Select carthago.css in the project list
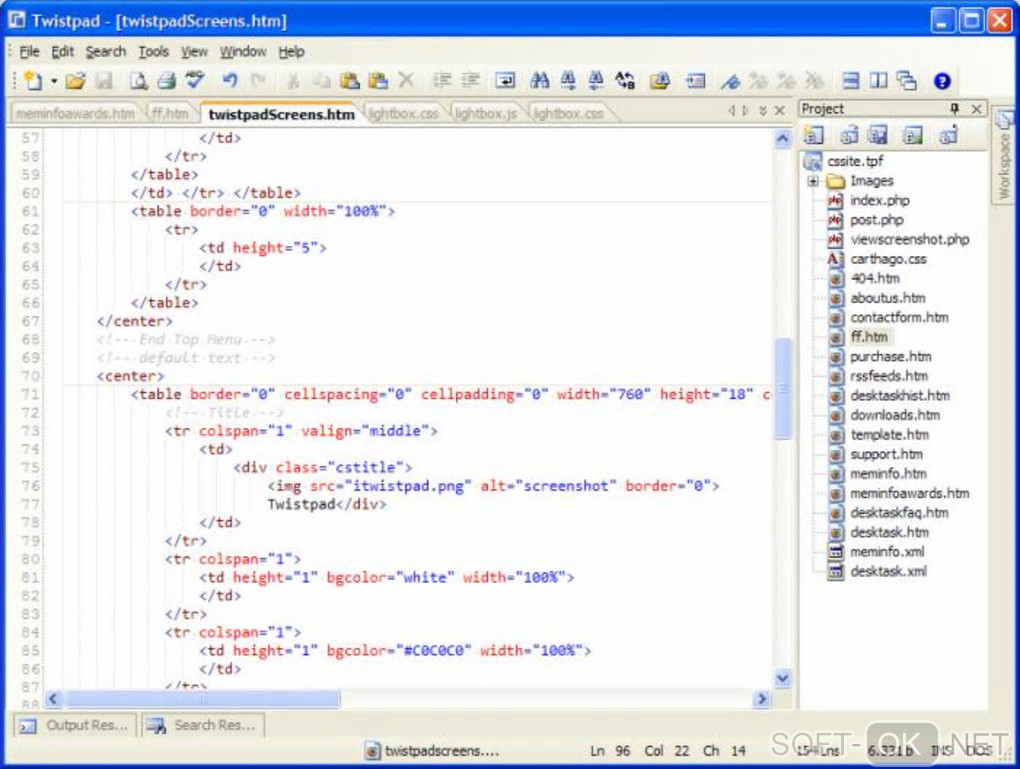Viewport: 1020px width, 769px height. pyautogui.click(x=888, y=259)
